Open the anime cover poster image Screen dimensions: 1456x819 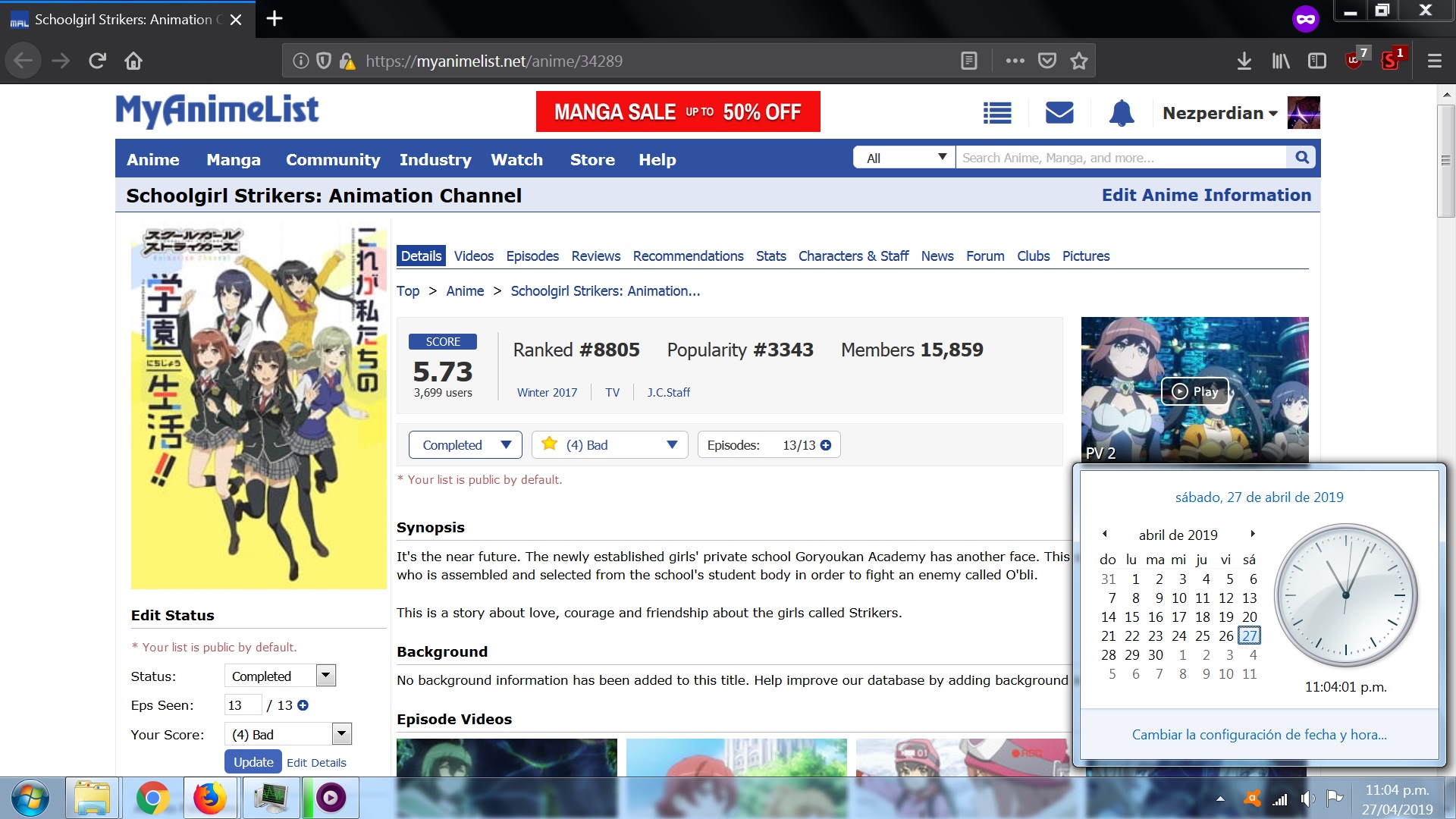[x=259, y=407]
